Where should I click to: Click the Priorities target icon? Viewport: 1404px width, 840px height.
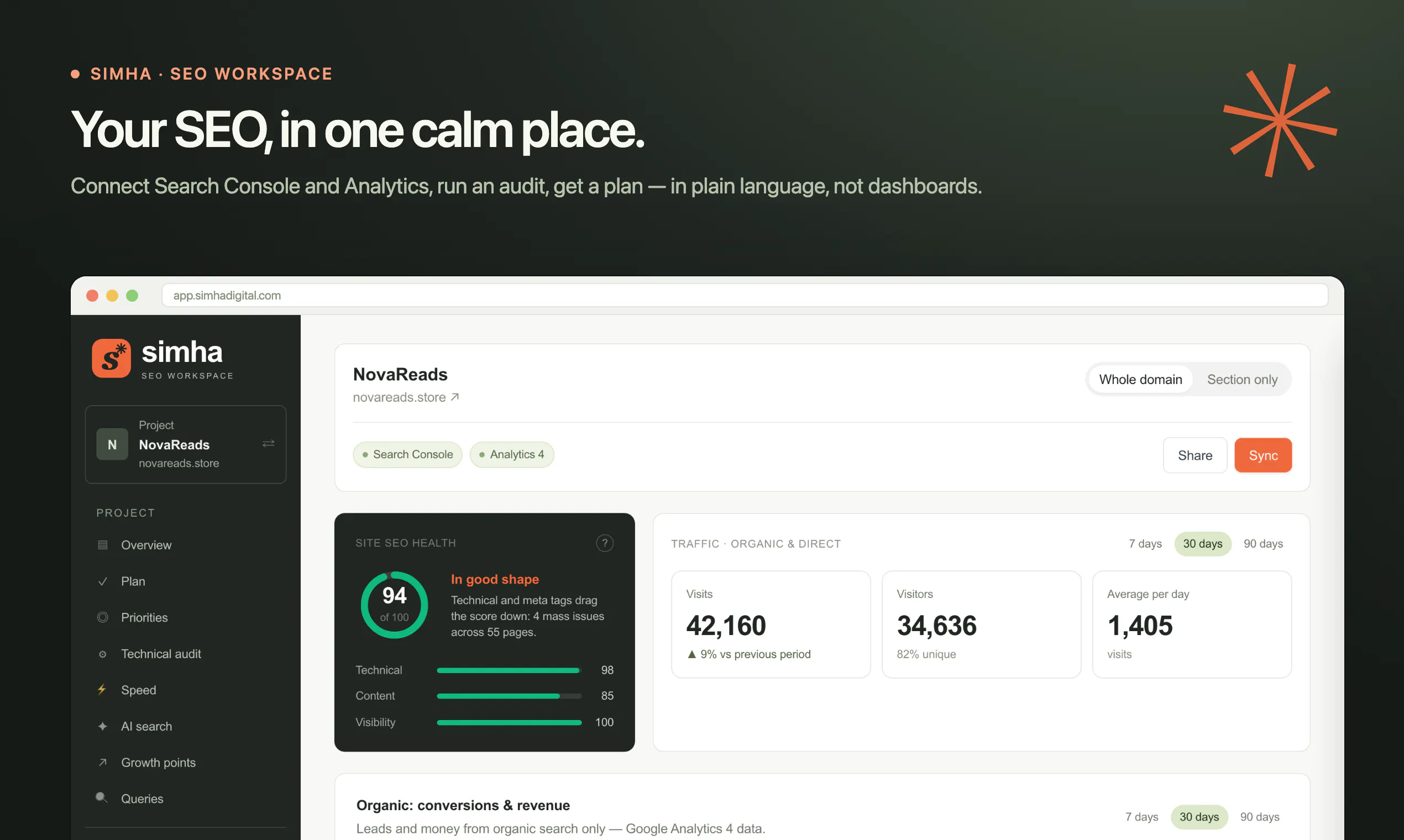pos(102,617)
